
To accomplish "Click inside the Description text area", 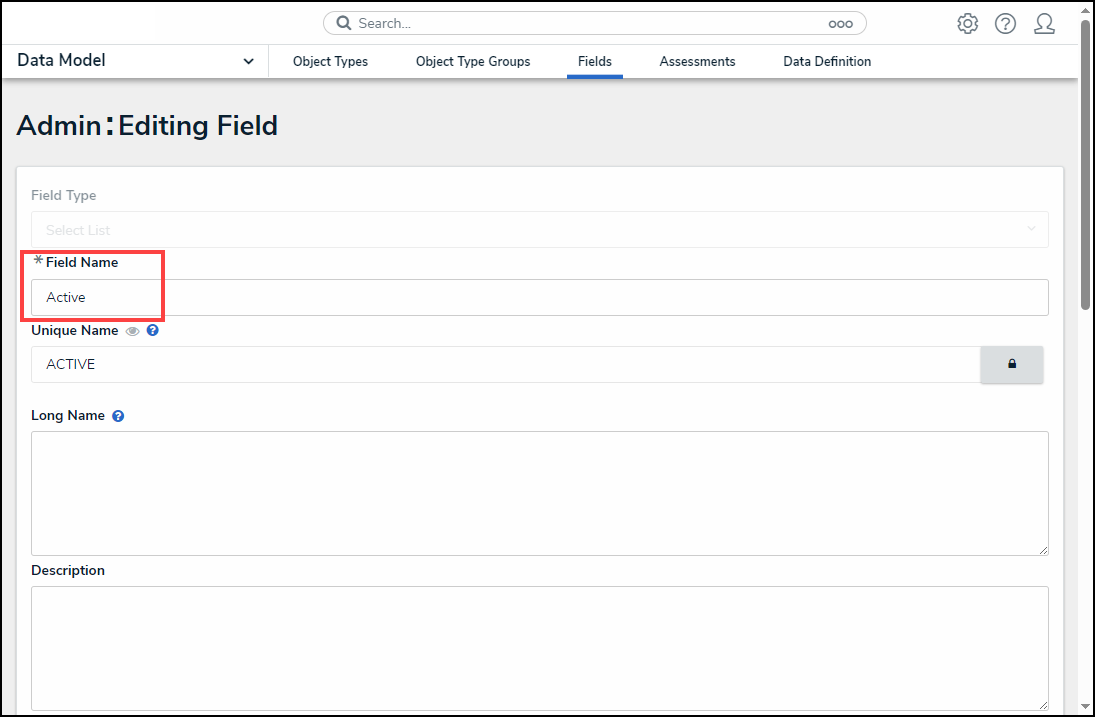I will coord(539,648).
